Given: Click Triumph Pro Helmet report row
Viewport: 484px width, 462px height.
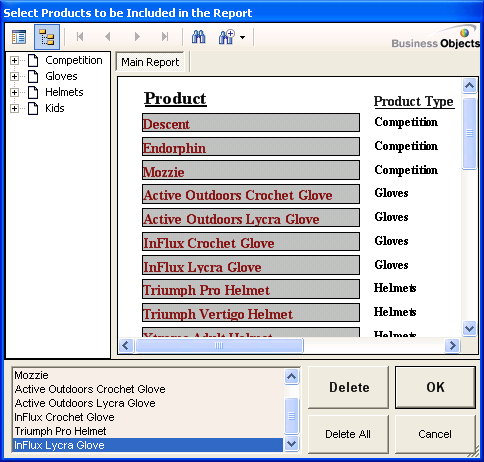Looking at the screenshot, I should pos(251,289).
